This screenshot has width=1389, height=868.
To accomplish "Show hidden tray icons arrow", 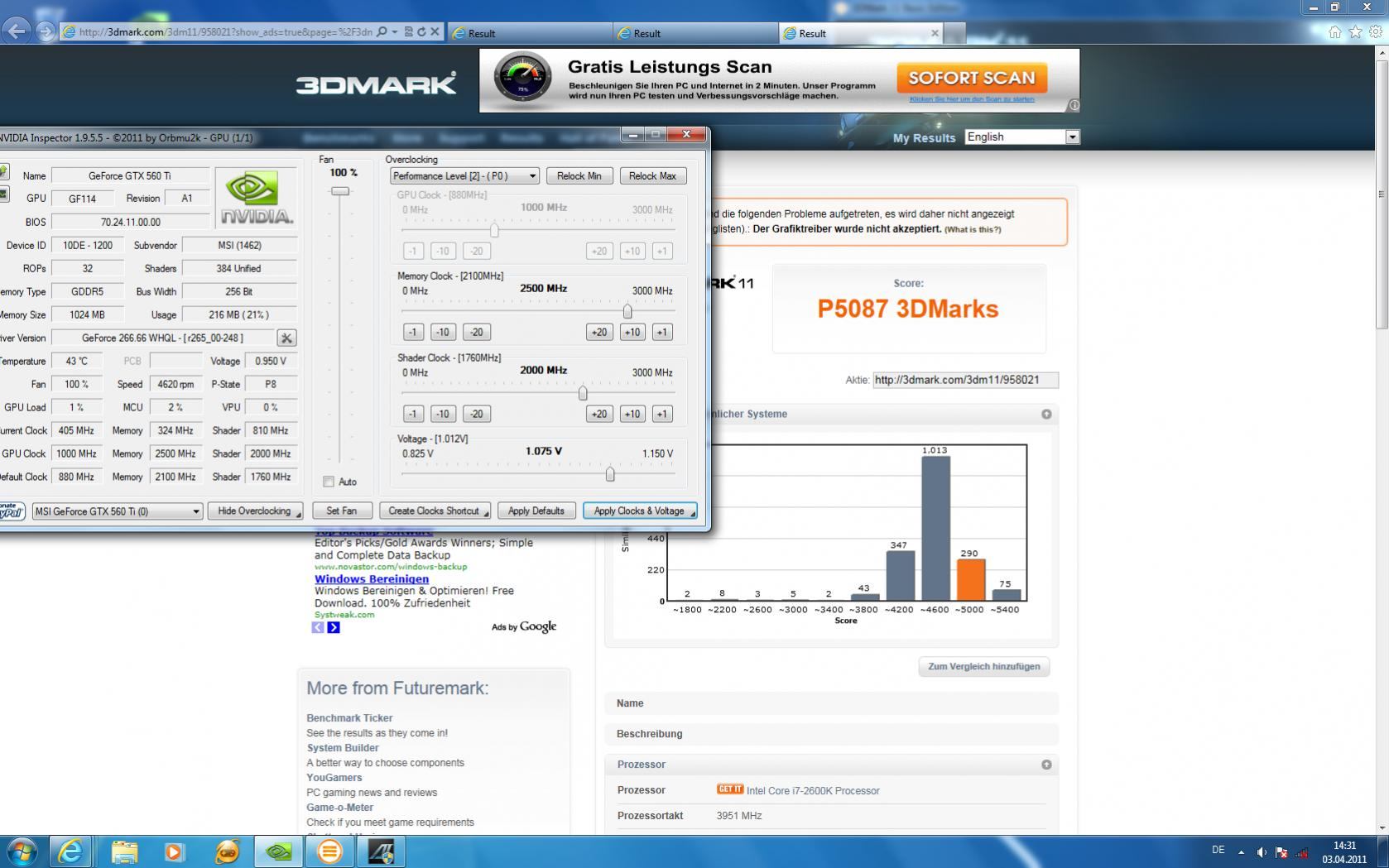I will point(1241,851).
